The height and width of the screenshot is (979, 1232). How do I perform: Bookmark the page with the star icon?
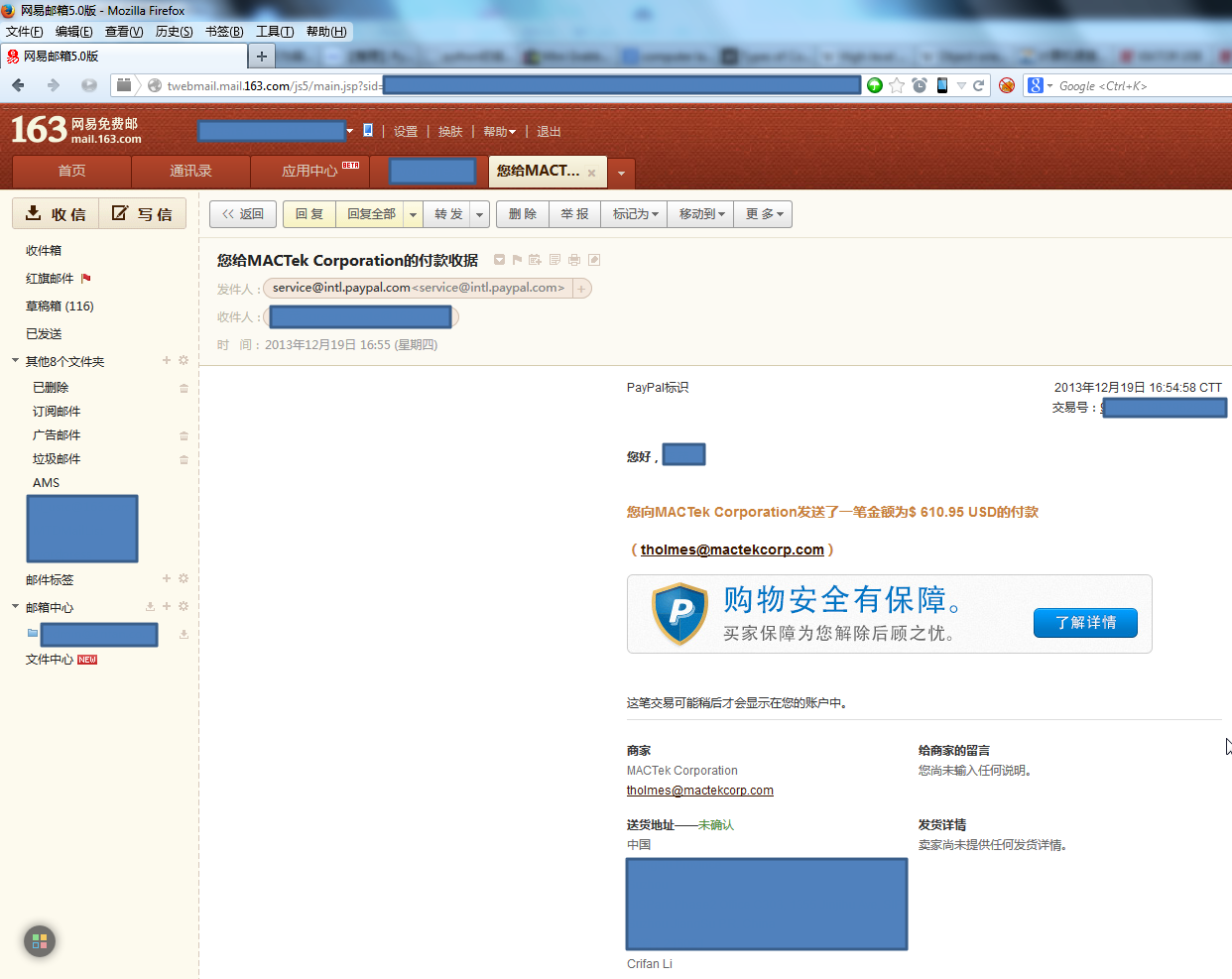pyautogui.click(x=897, y=85)
